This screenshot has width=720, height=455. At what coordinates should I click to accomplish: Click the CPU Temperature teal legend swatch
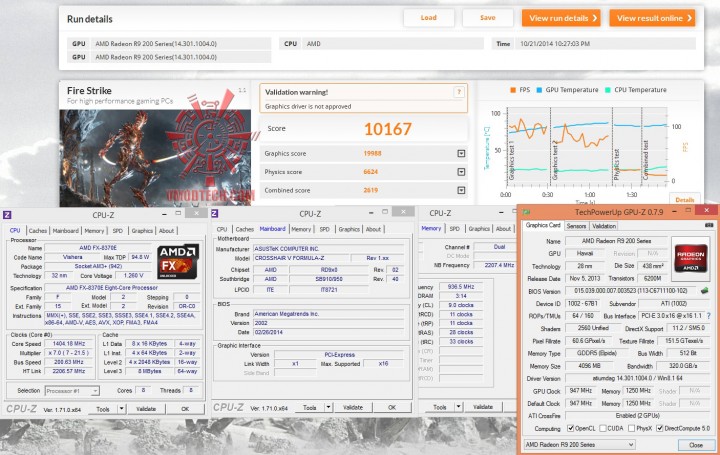608,90
